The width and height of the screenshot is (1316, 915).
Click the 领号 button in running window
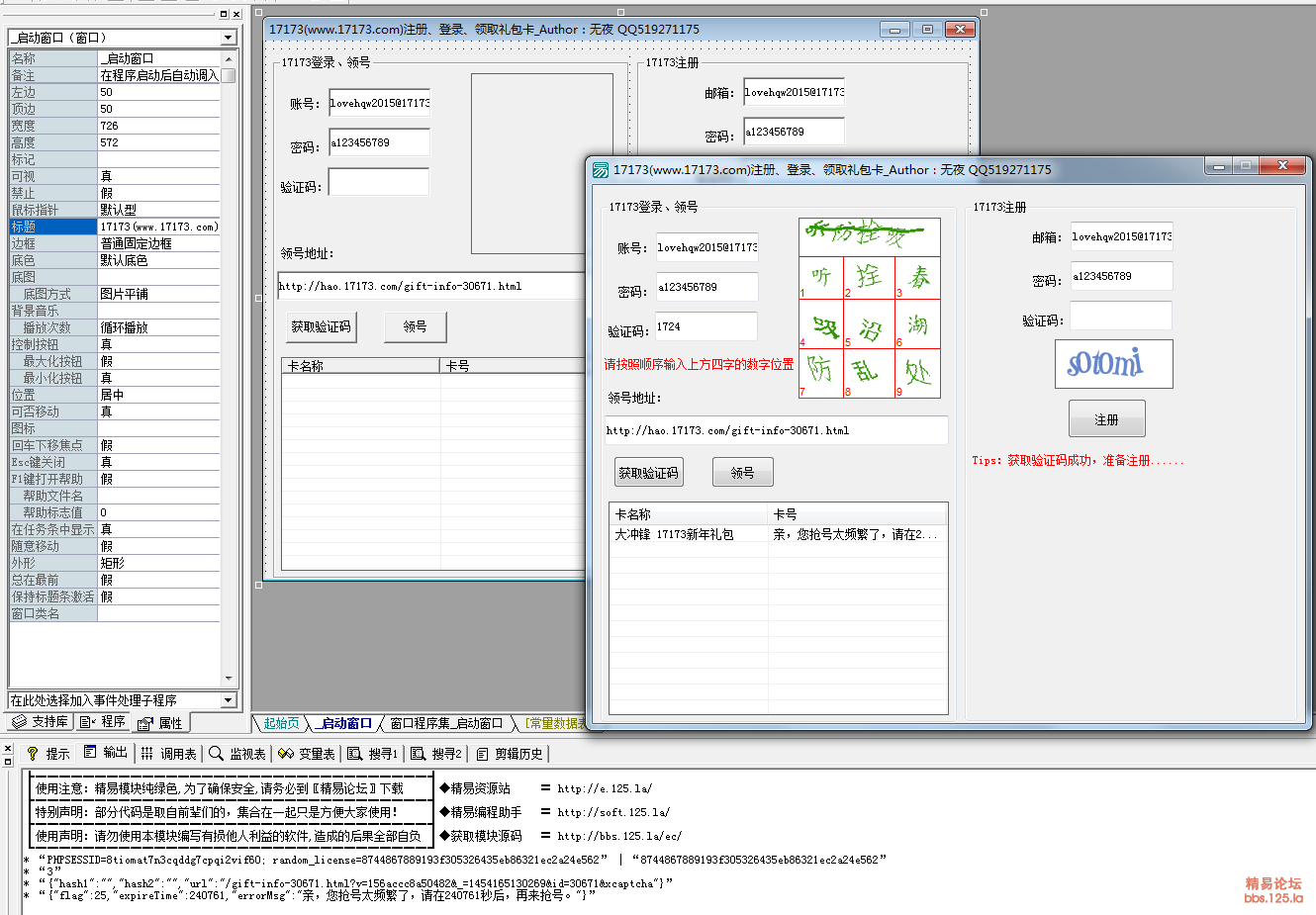(x=742, y=473)
